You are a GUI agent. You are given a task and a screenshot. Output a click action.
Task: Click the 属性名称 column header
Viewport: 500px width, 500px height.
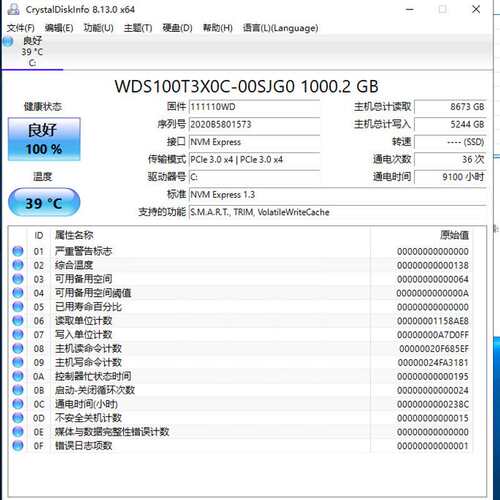tap(74, 235)
